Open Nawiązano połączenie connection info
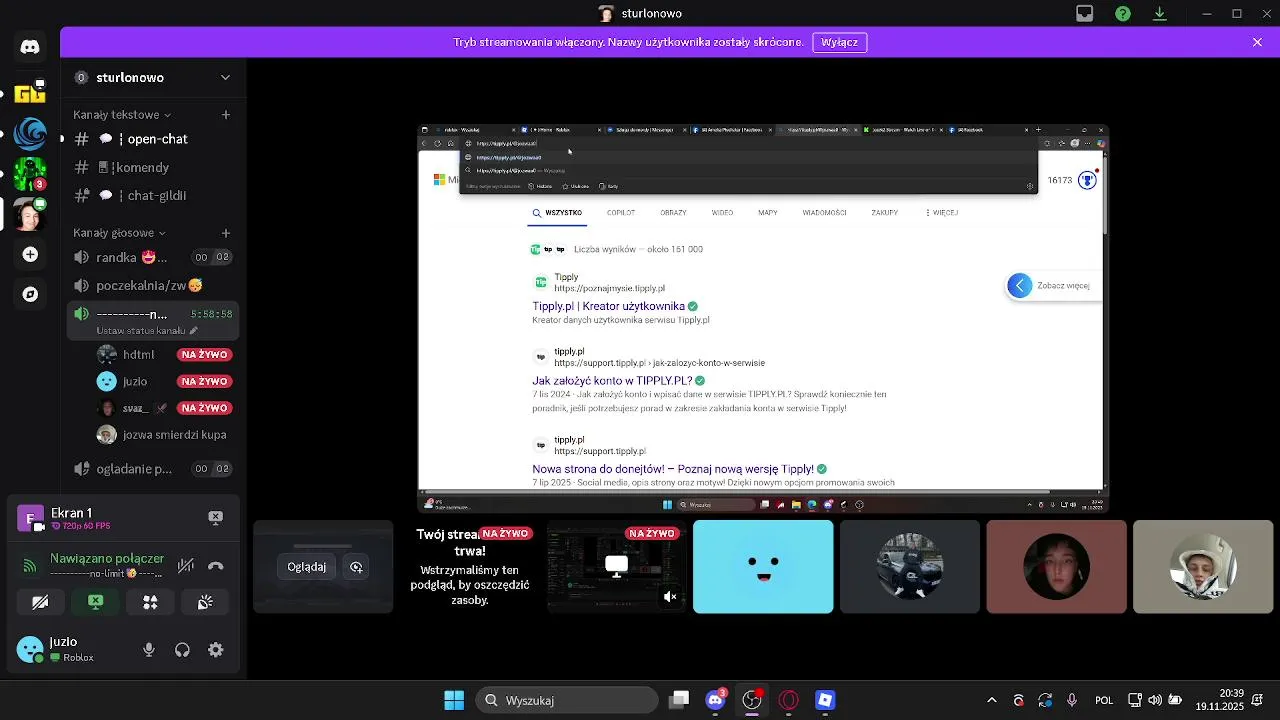The width and height of the screenshot is (1280, 720). [107, 559]
